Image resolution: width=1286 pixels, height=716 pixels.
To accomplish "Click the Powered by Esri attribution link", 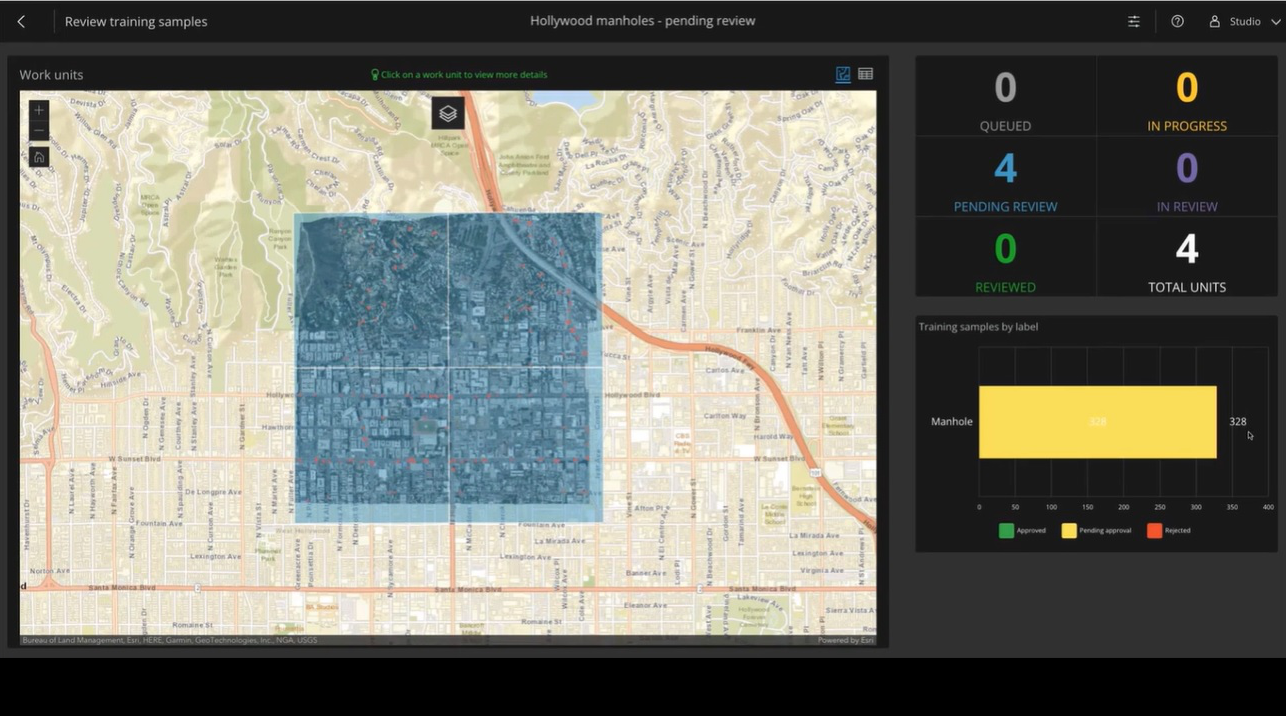I will 845,639.
